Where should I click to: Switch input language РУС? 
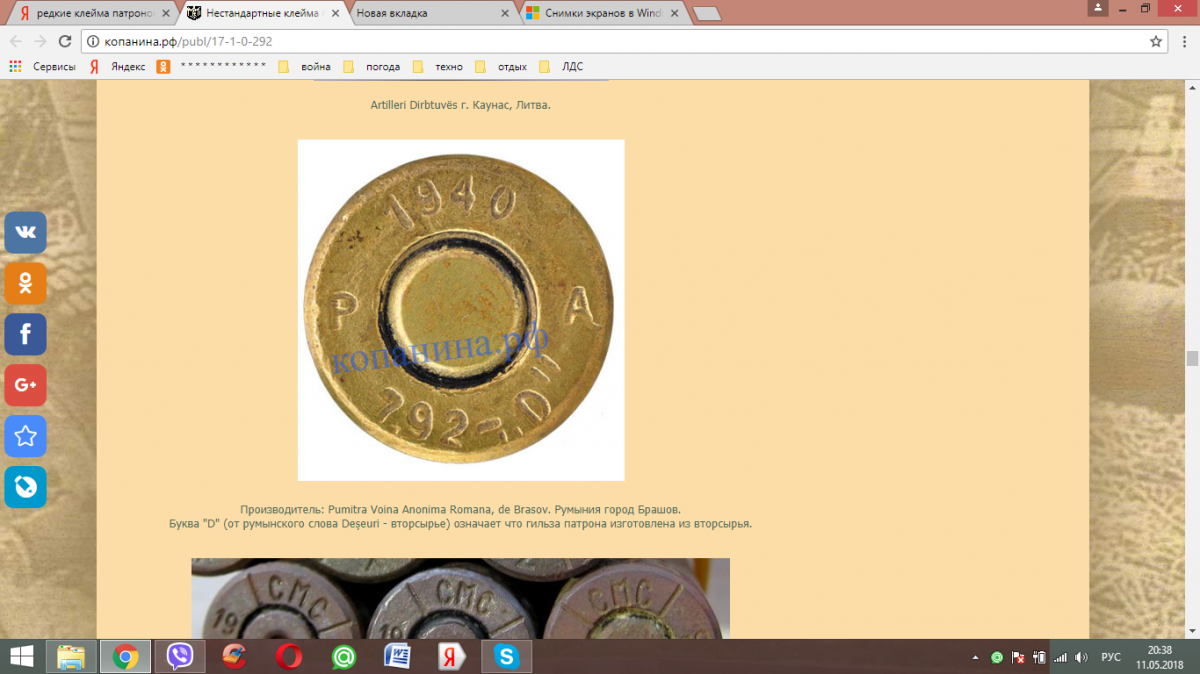[x=1111, y=657]
